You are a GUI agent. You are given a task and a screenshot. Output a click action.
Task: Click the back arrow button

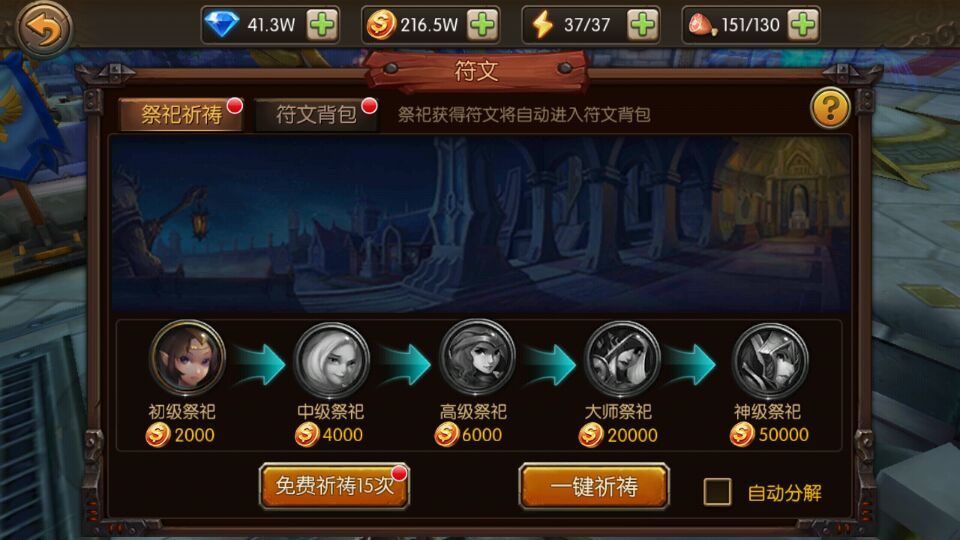click(x=43, y=28)
